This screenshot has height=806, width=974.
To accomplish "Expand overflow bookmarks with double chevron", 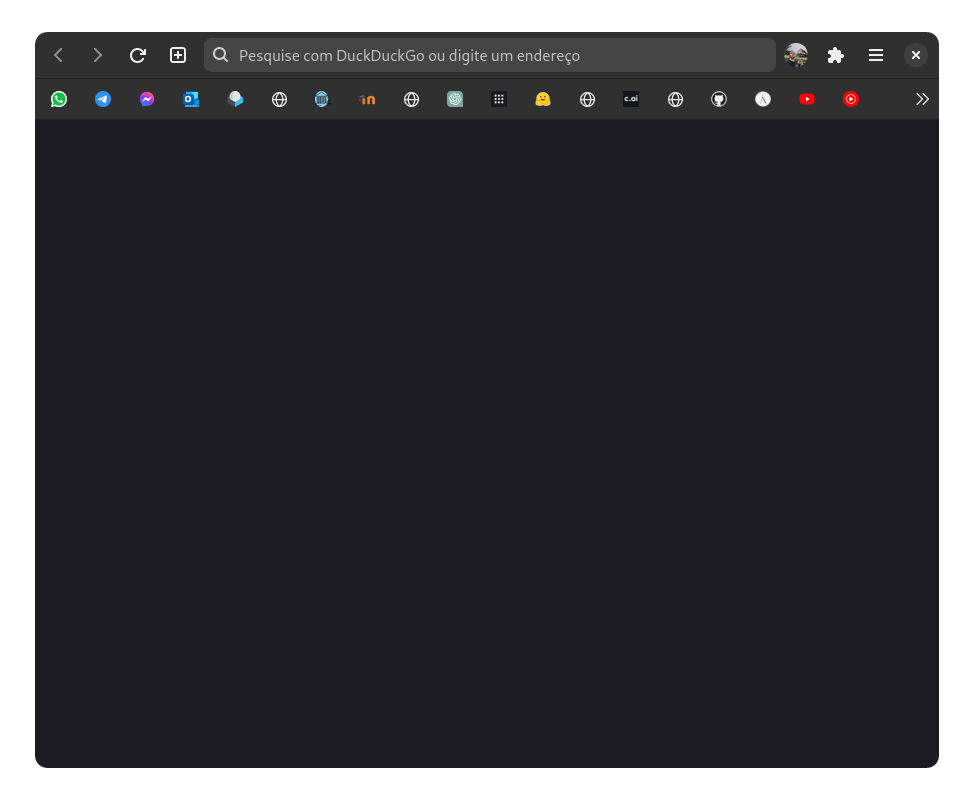I will pos(922,99).
